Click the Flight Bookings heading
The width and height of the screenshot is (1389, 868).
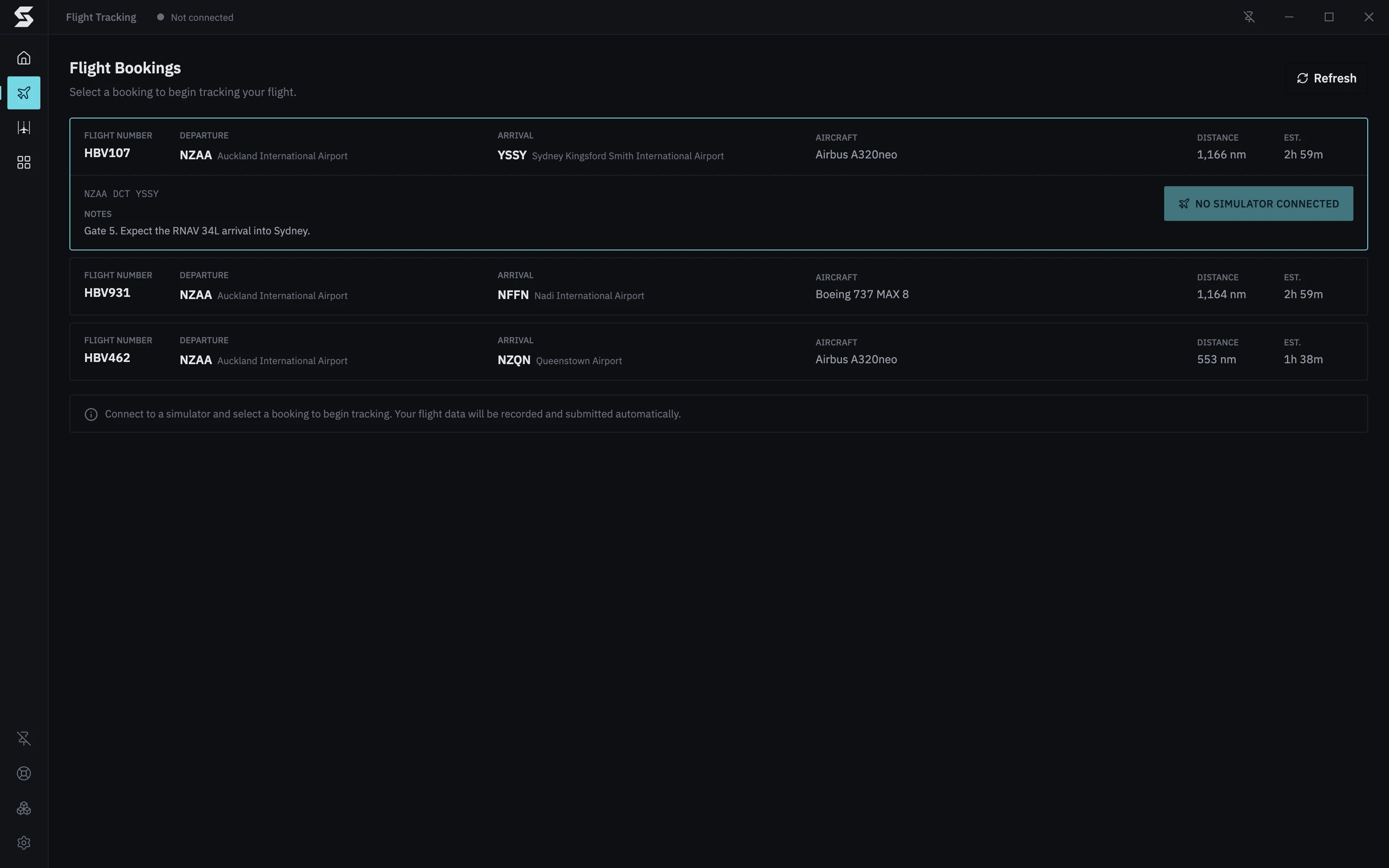coord(125,68)
